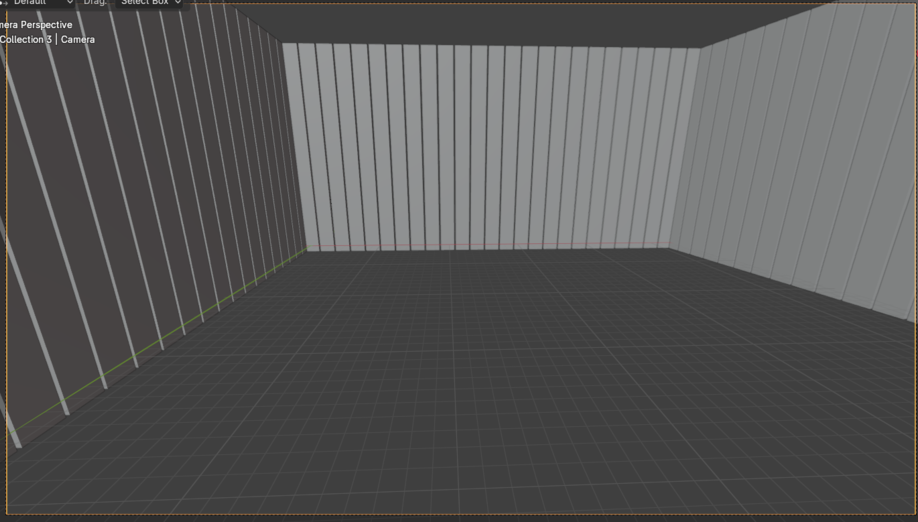Image resolution: width=918 pixels, height=522 pixels.
Task: Click the back-right bottom corner of room
Action: (670, 248)
